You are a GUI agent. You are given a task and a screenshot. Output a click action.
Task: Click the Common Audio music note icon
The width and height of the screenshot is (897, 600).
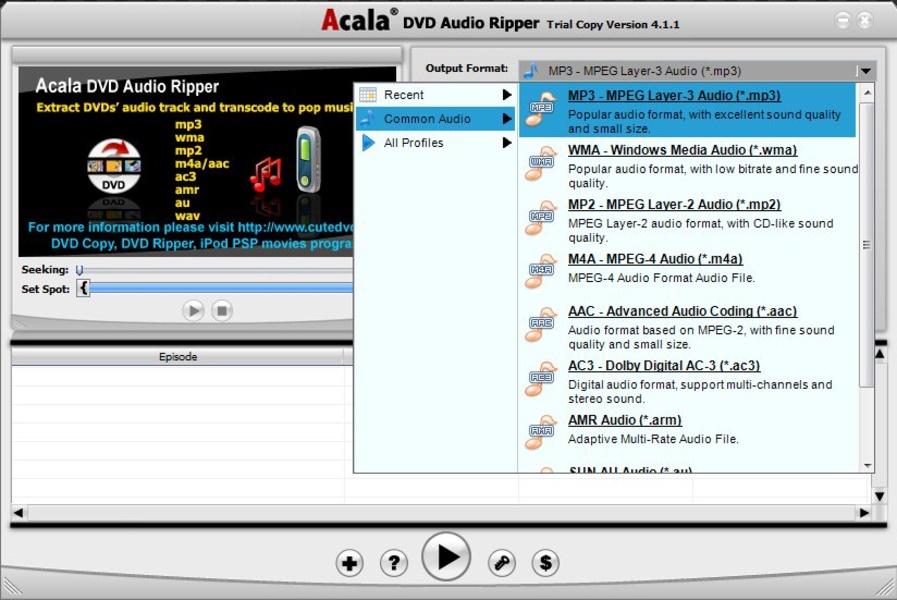(x=368, y=118)
